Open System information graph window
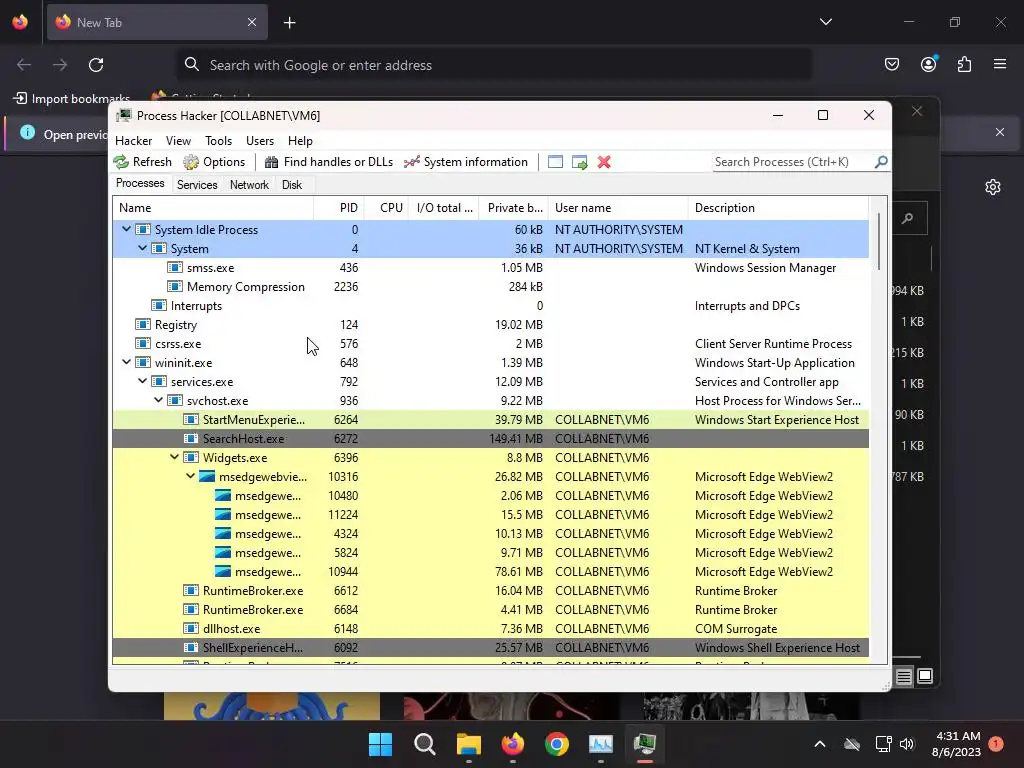The image size is (1024, 768). (x=466, y=162)
